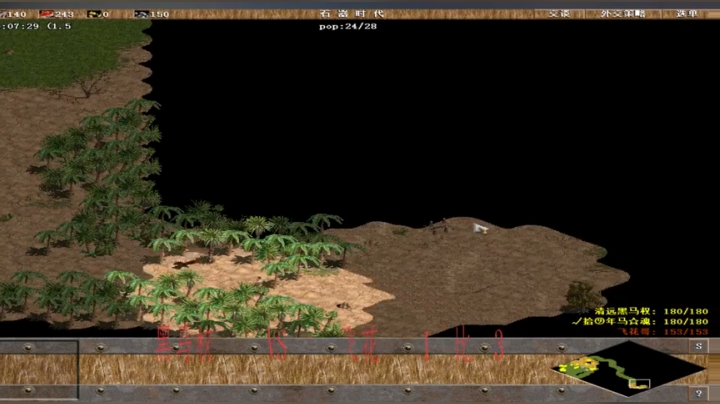Select the small animal near sand edge

[x=343, y=305]
